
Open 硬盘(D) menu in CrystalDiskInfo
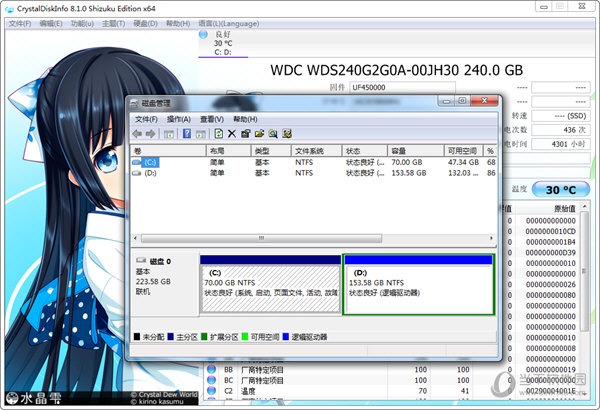click(x=145, y=24)
